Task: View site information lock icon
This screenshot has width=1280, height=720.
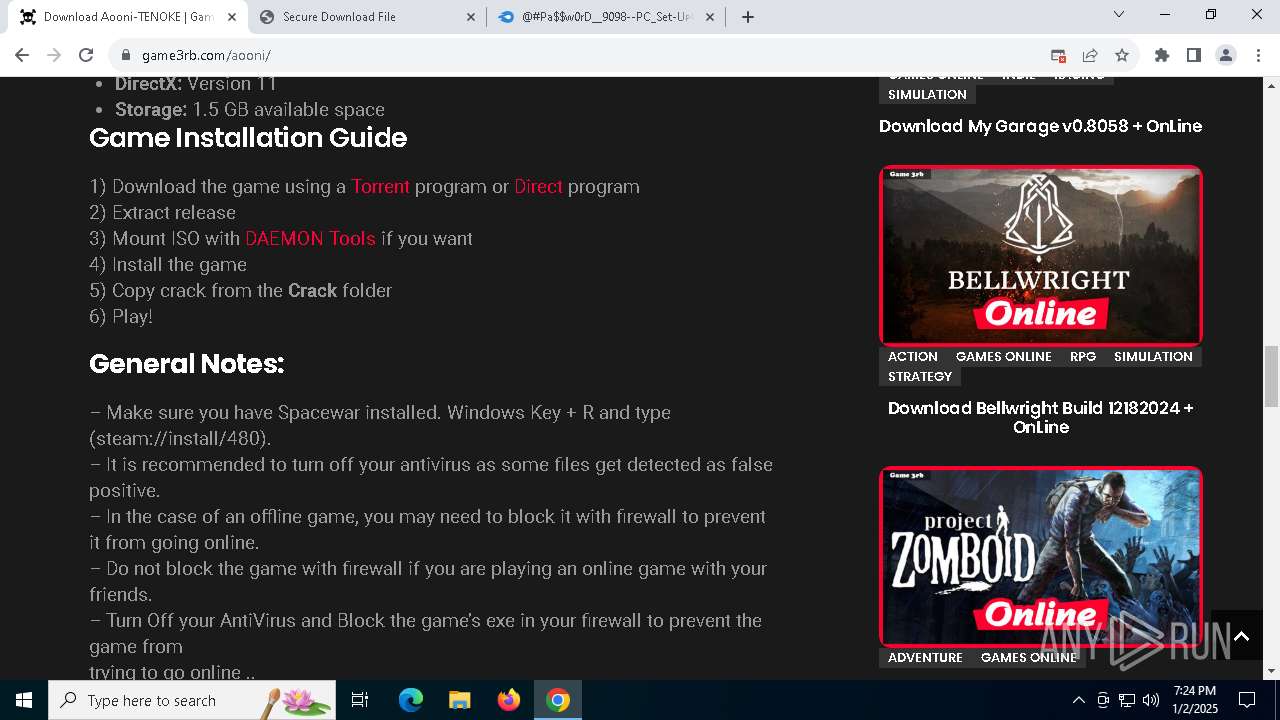Action: click(126, 55)
